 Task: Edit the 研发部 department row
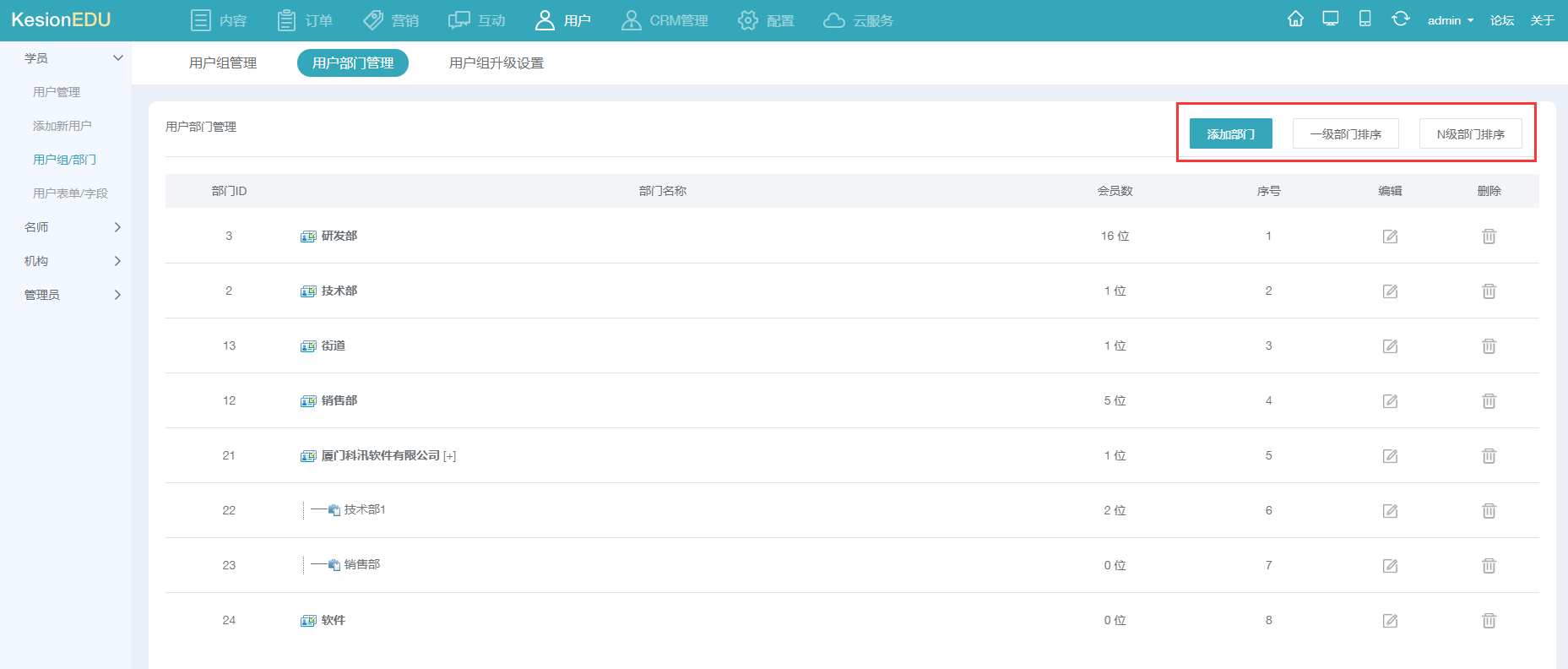pyautogui.click(x=1390, y=237)
